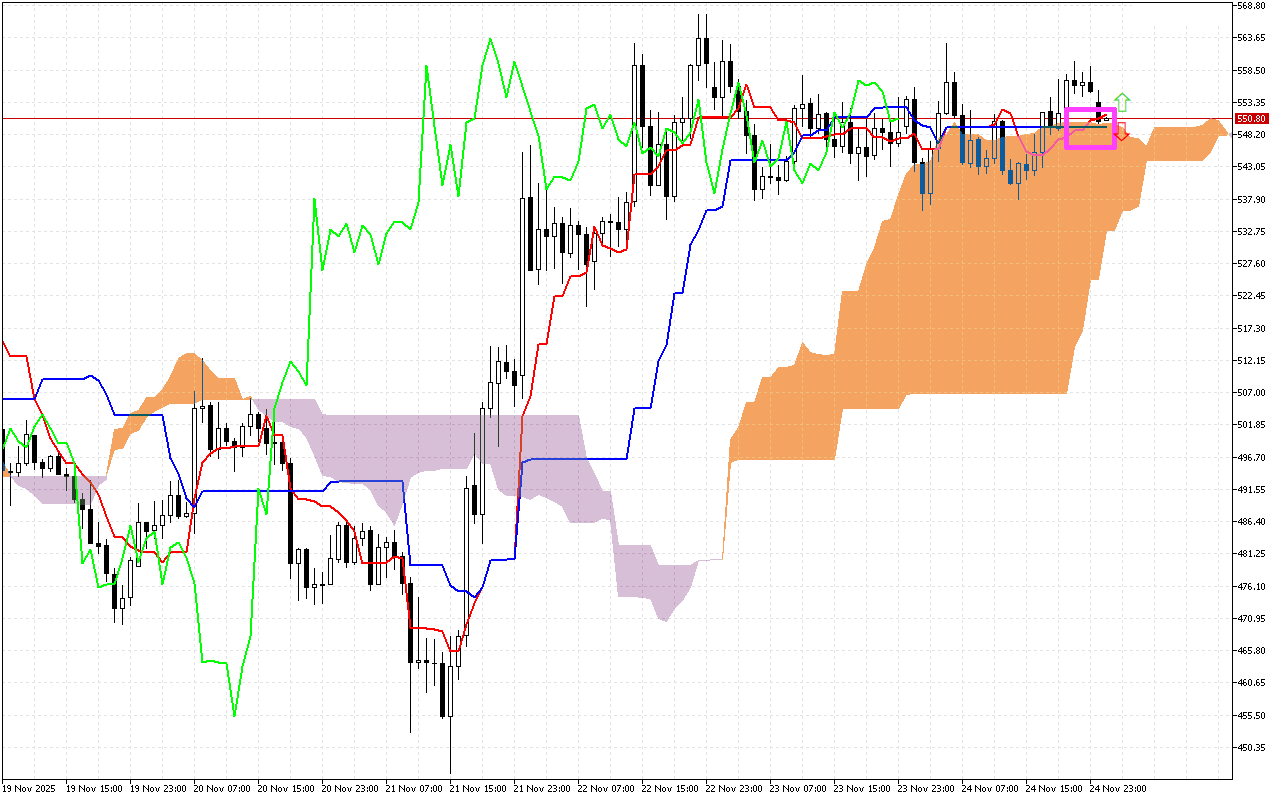Click the 23 Nov 15:00 time label
1280x800 pixels.
tap(861, 789)
